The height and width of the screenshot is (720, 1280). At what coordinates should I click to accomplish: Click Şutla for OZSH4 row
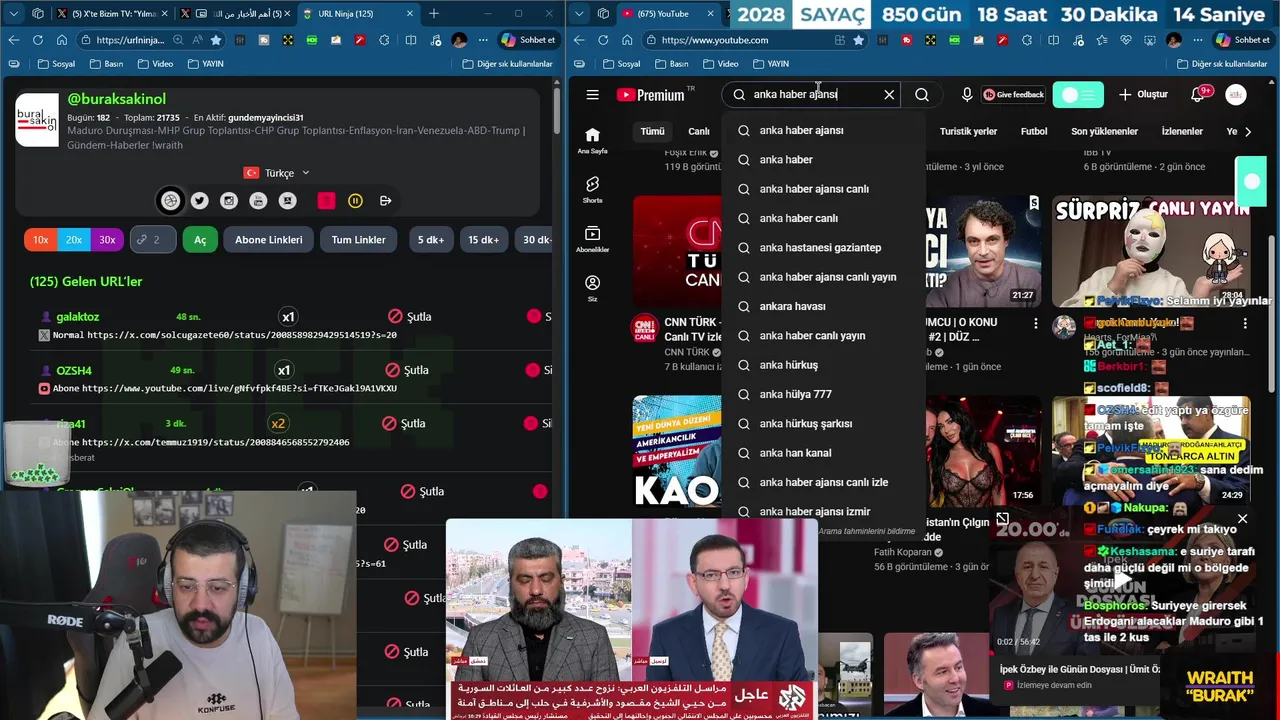(409, 370)
